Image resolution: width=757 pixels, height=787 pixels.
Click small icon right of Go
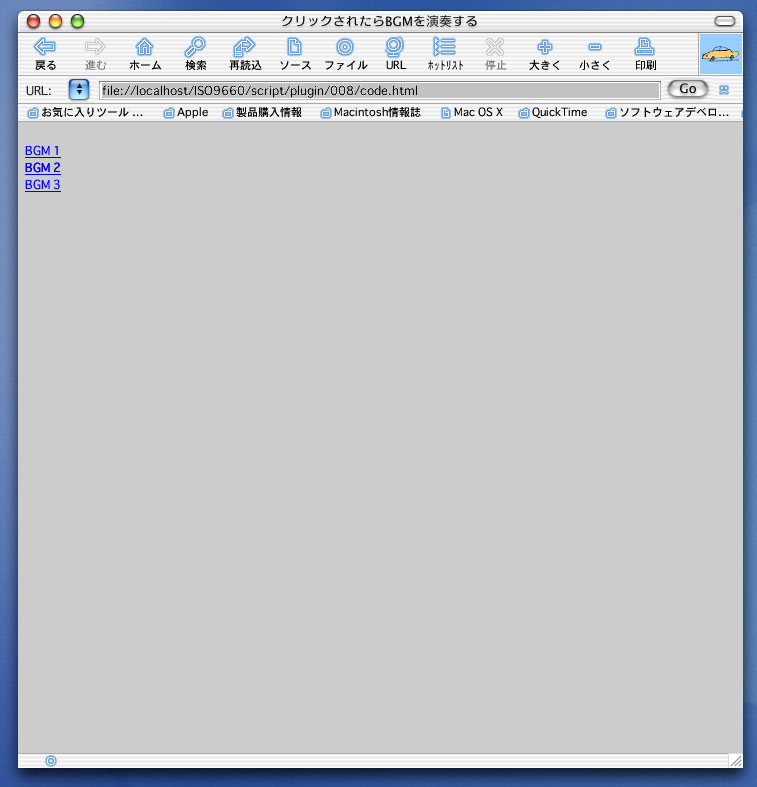[723, 90]
